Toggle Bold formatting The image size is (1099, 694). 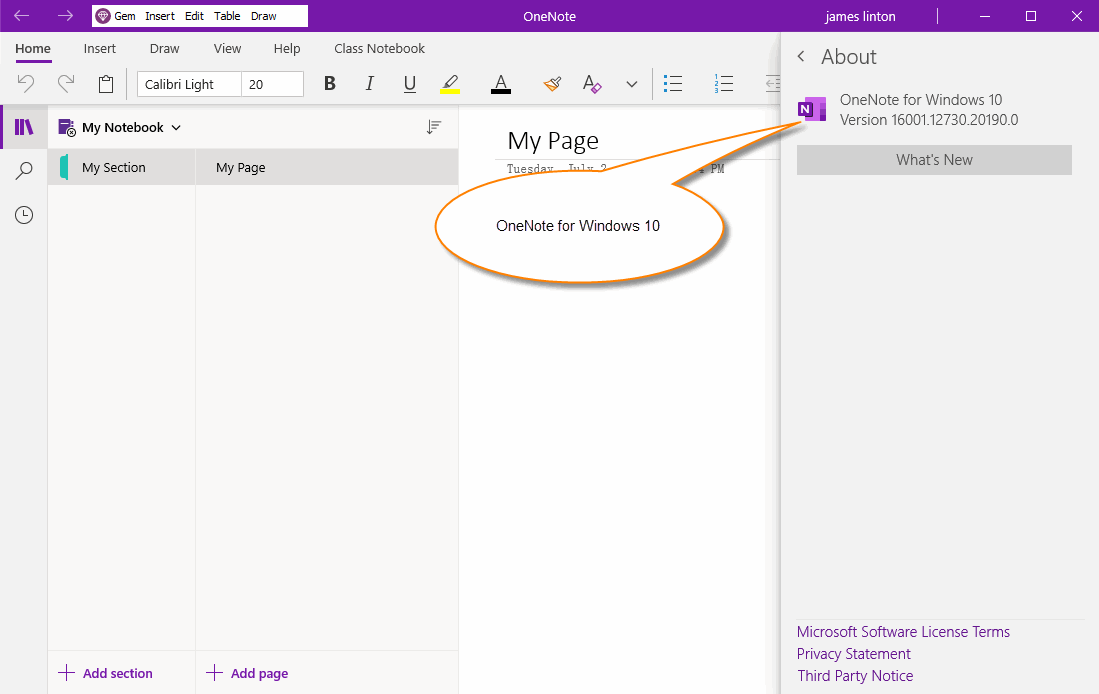coord(329,84)
